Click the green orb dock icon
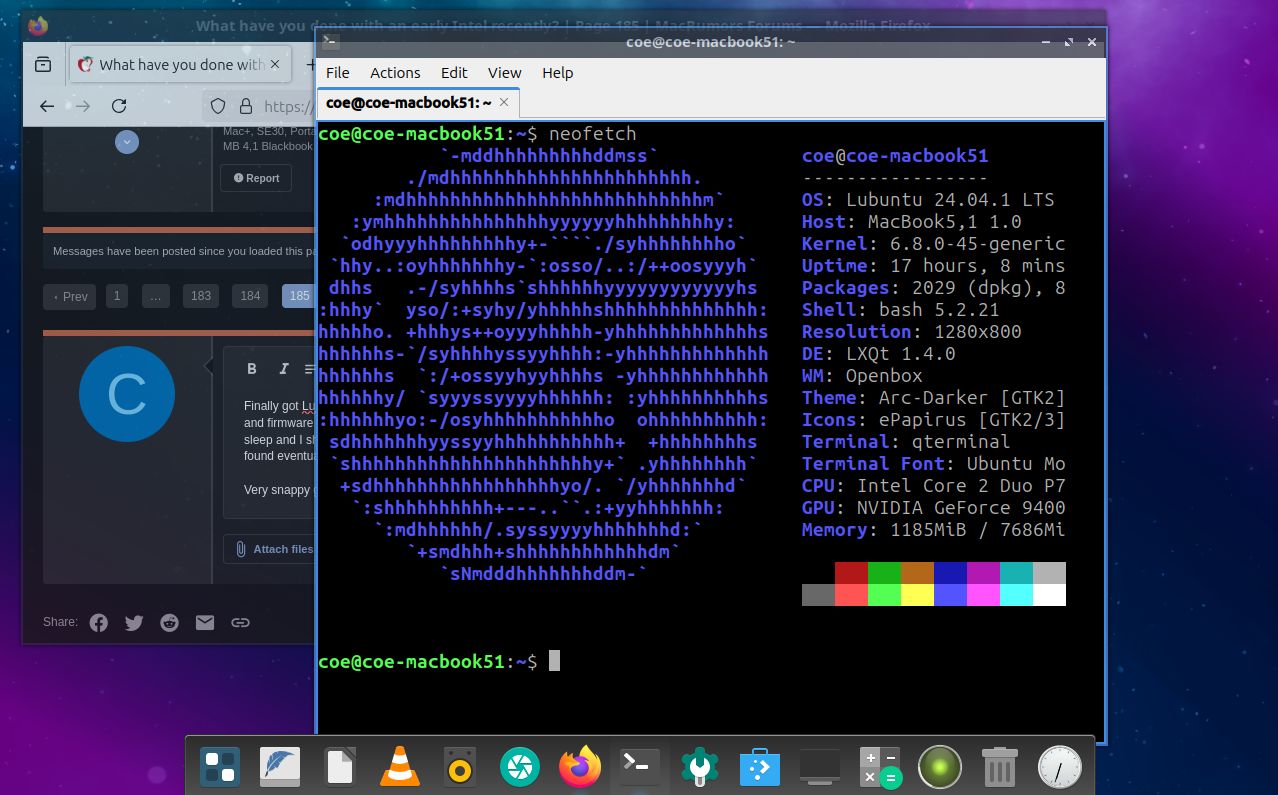Viewport: 1278px width, 795px height. tap(940, 767)
